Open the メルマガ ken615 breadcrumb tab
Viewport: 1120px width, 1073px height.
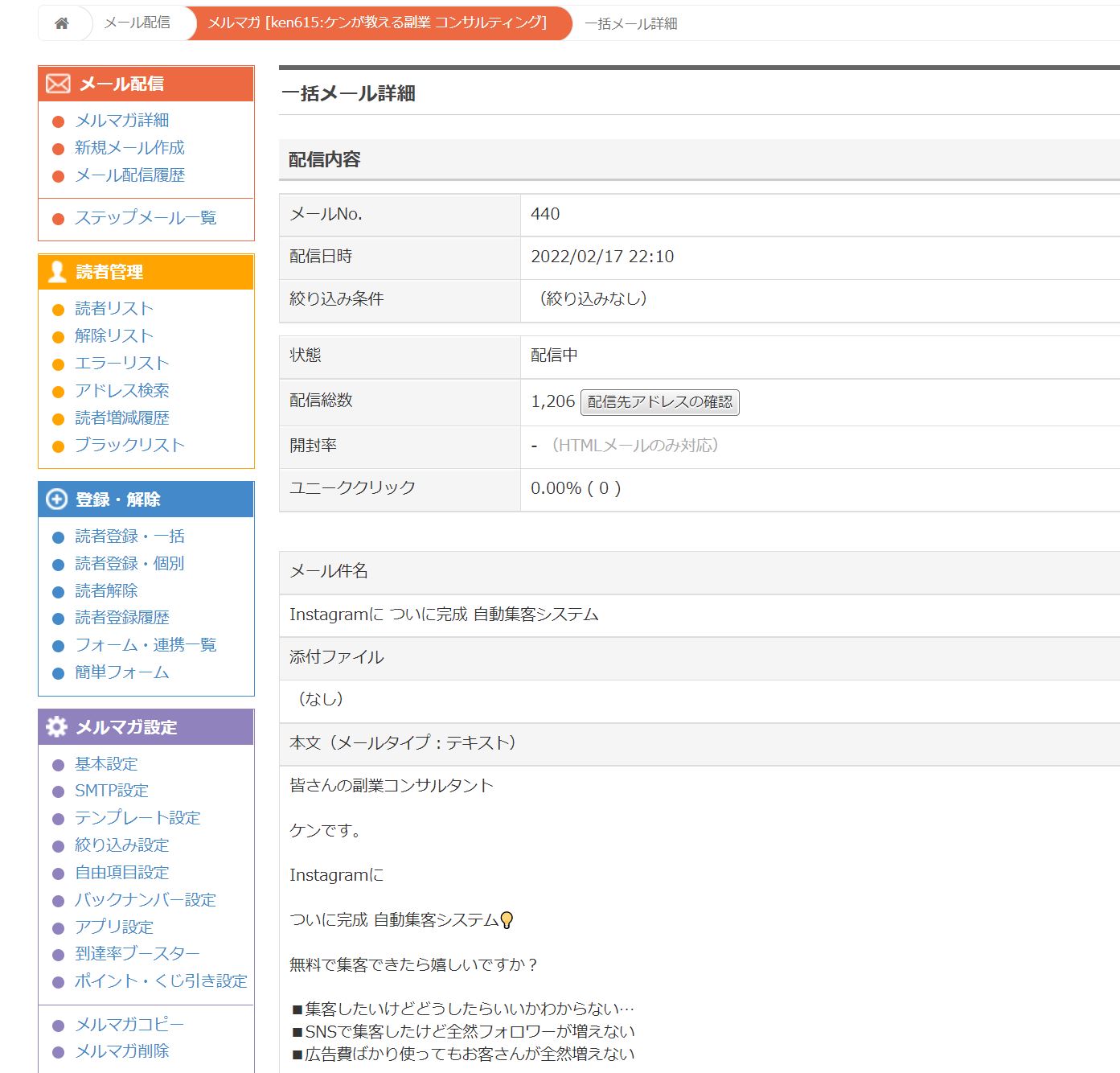(x=377, y=23)
